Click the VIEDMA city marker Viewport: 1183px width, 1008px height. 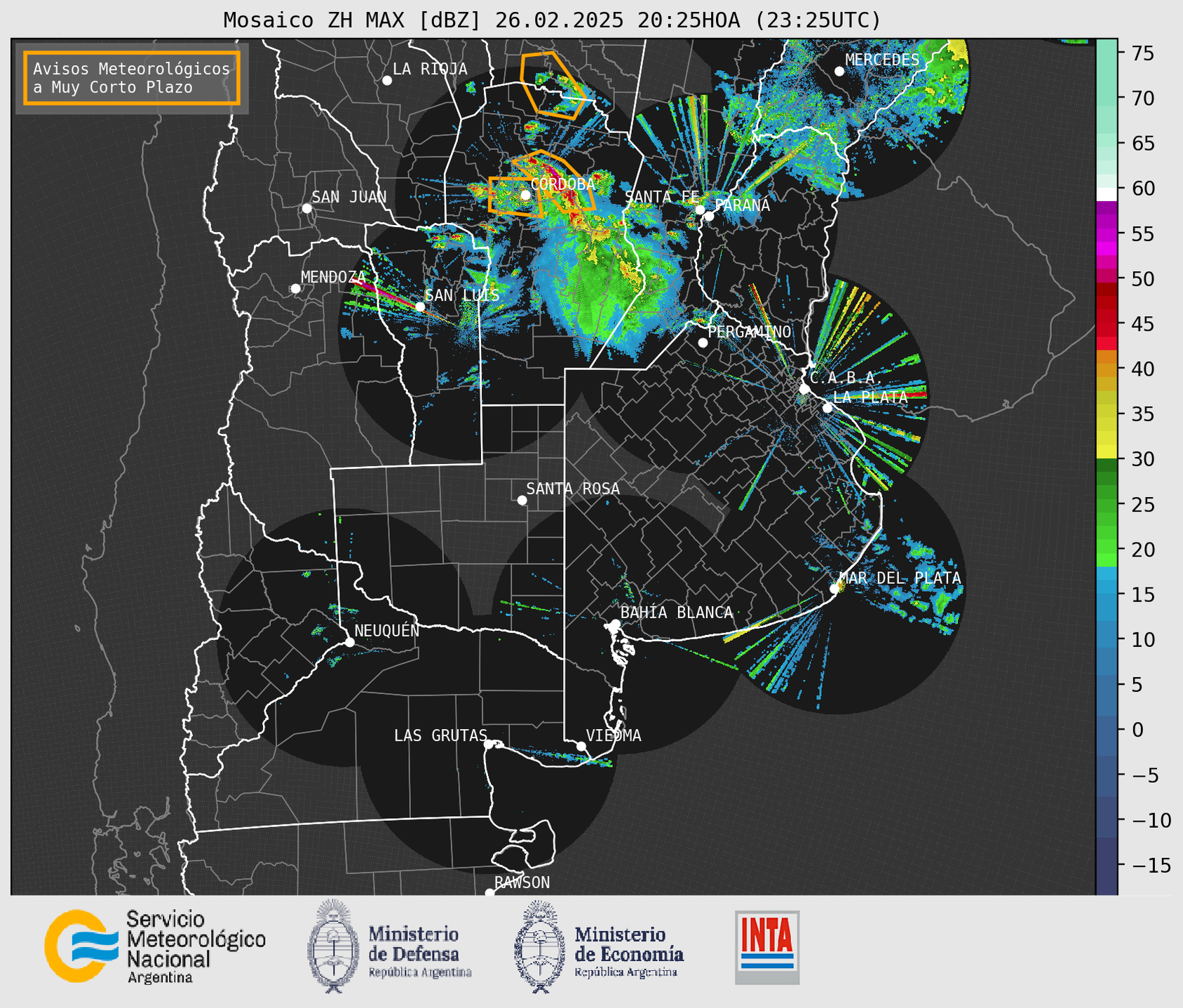click(x=581, y=746)
